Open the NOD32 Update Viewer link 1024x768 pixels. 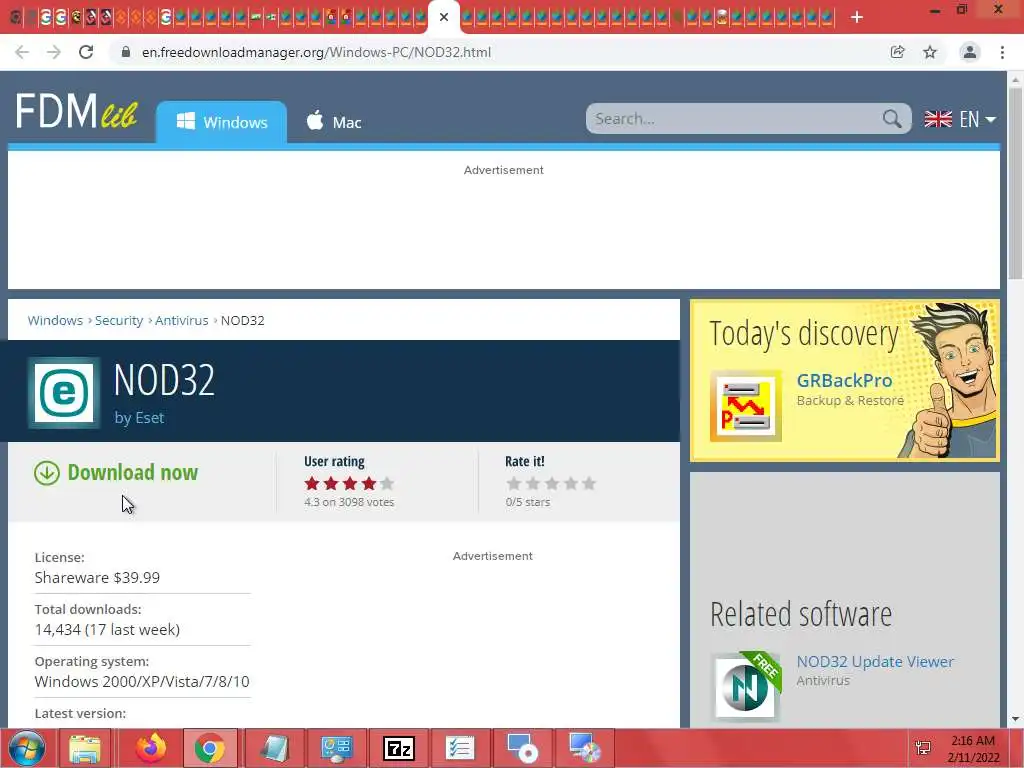875,662
